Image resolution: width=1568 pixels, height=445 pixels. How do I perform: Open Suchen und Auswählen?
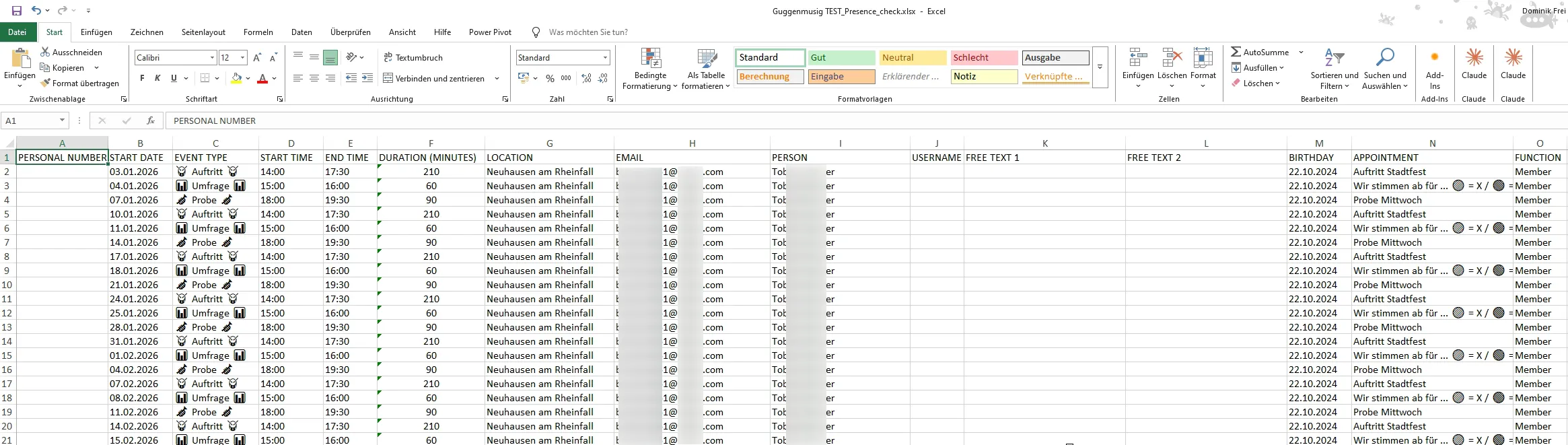(x=1385, y=69)
